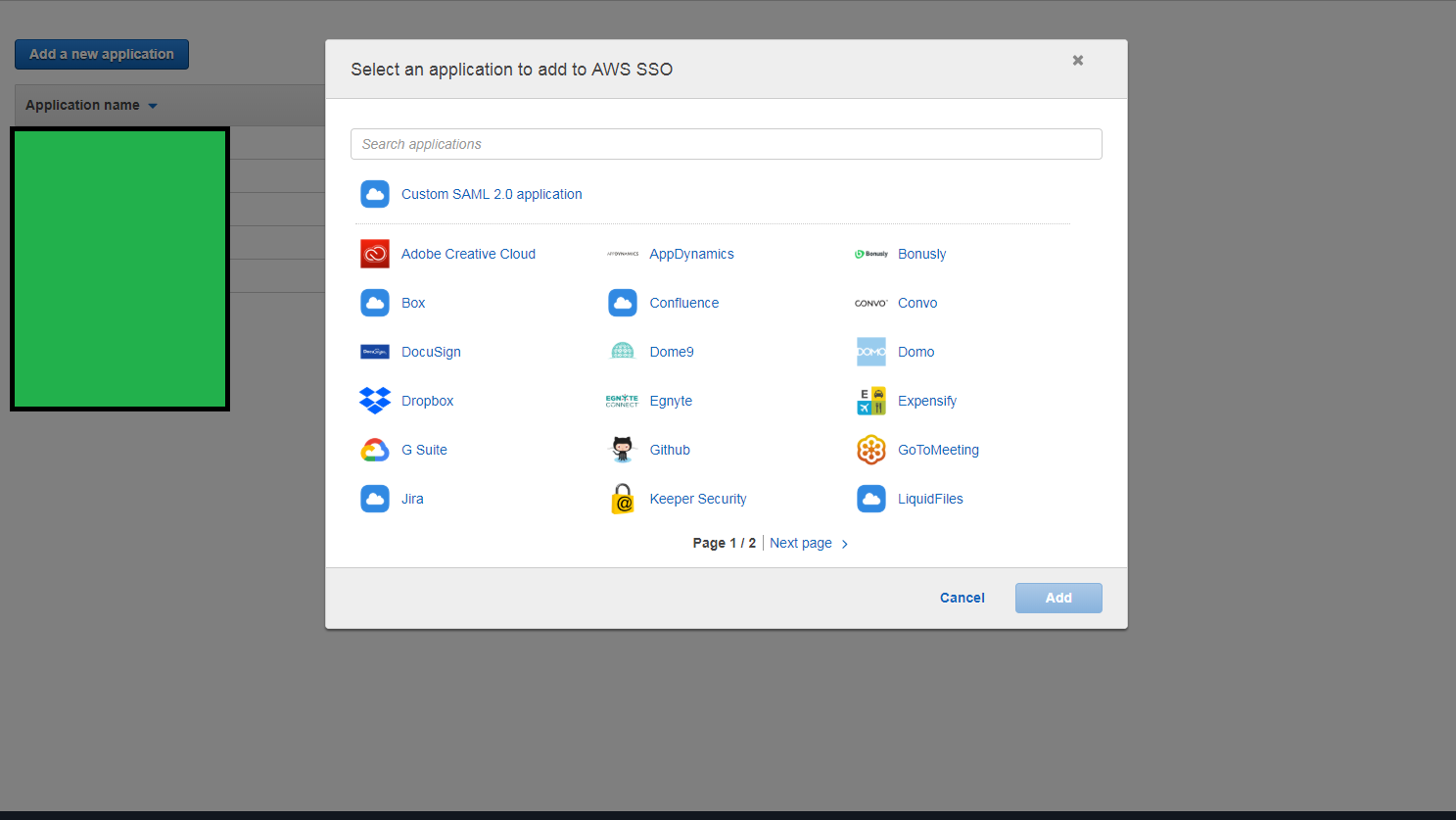Click the Dome9 globe icon
This screenshot has width=1456, height=820.
(x=623, y=352)
